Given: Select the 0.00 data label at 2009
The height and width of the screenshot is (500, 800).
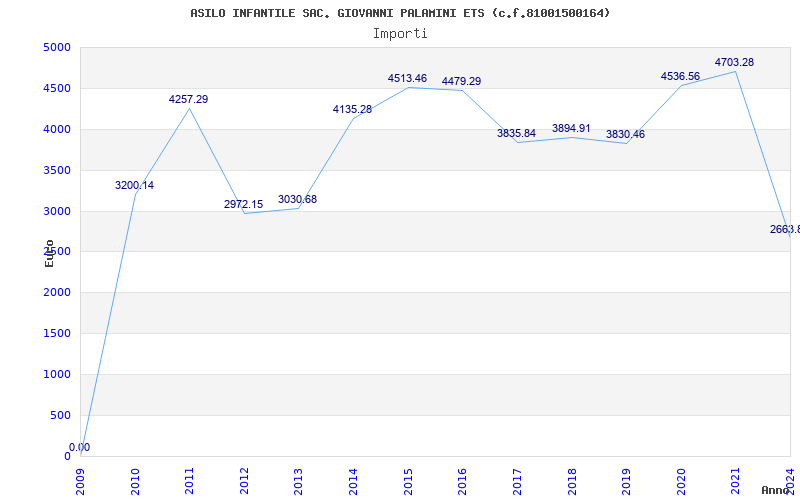Looking at the screenshot, I should pos(79,447).
